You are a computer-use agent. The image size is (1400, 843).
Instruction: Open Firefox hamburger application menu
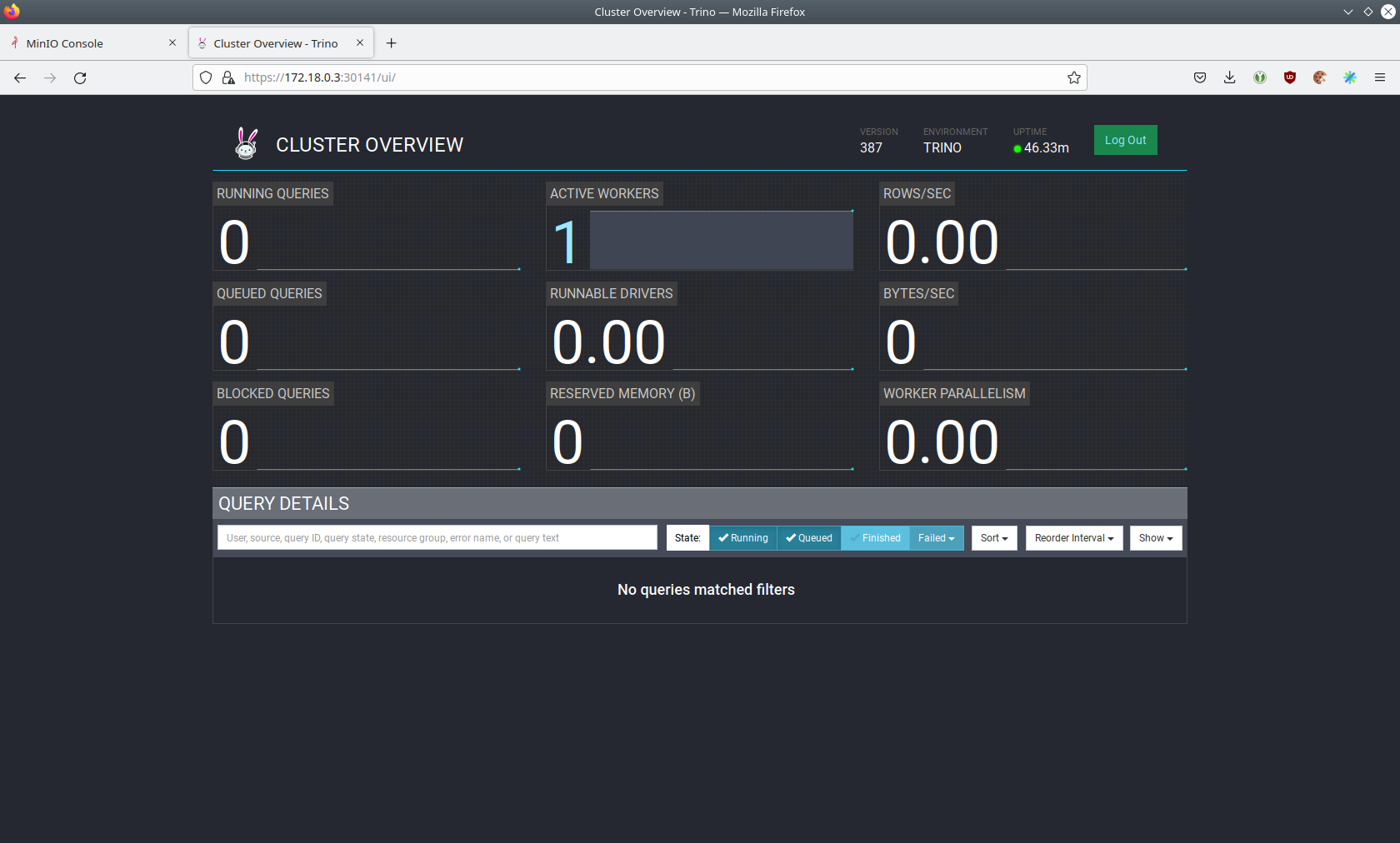coord(1379,77)
